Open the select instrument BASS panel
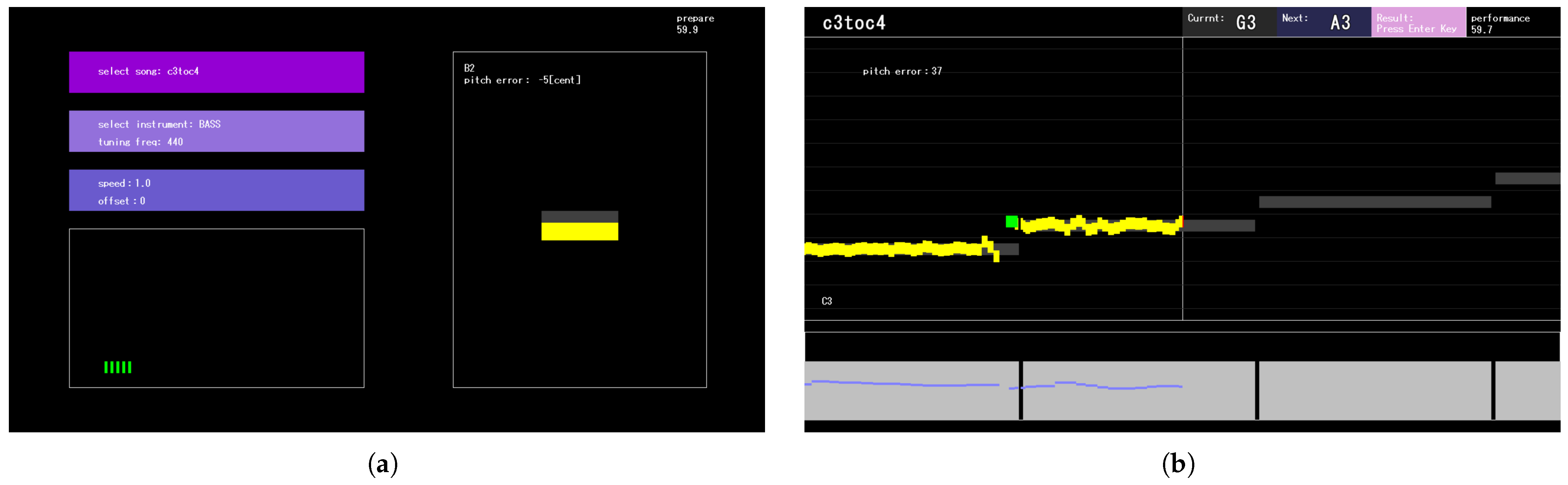The height and width of the screenshot is (485, 1568). pos(216,131)
